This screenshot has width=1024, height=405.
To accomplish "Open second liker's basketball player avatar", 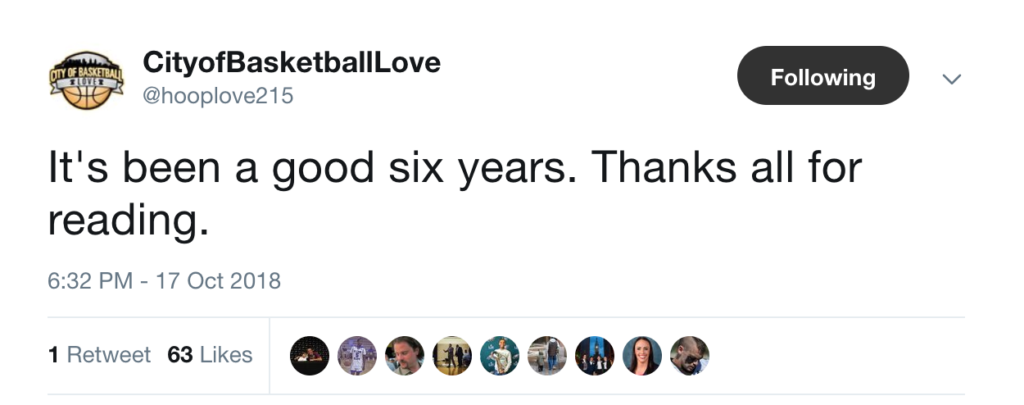I will pyautogui.click(x=357, y=355).
